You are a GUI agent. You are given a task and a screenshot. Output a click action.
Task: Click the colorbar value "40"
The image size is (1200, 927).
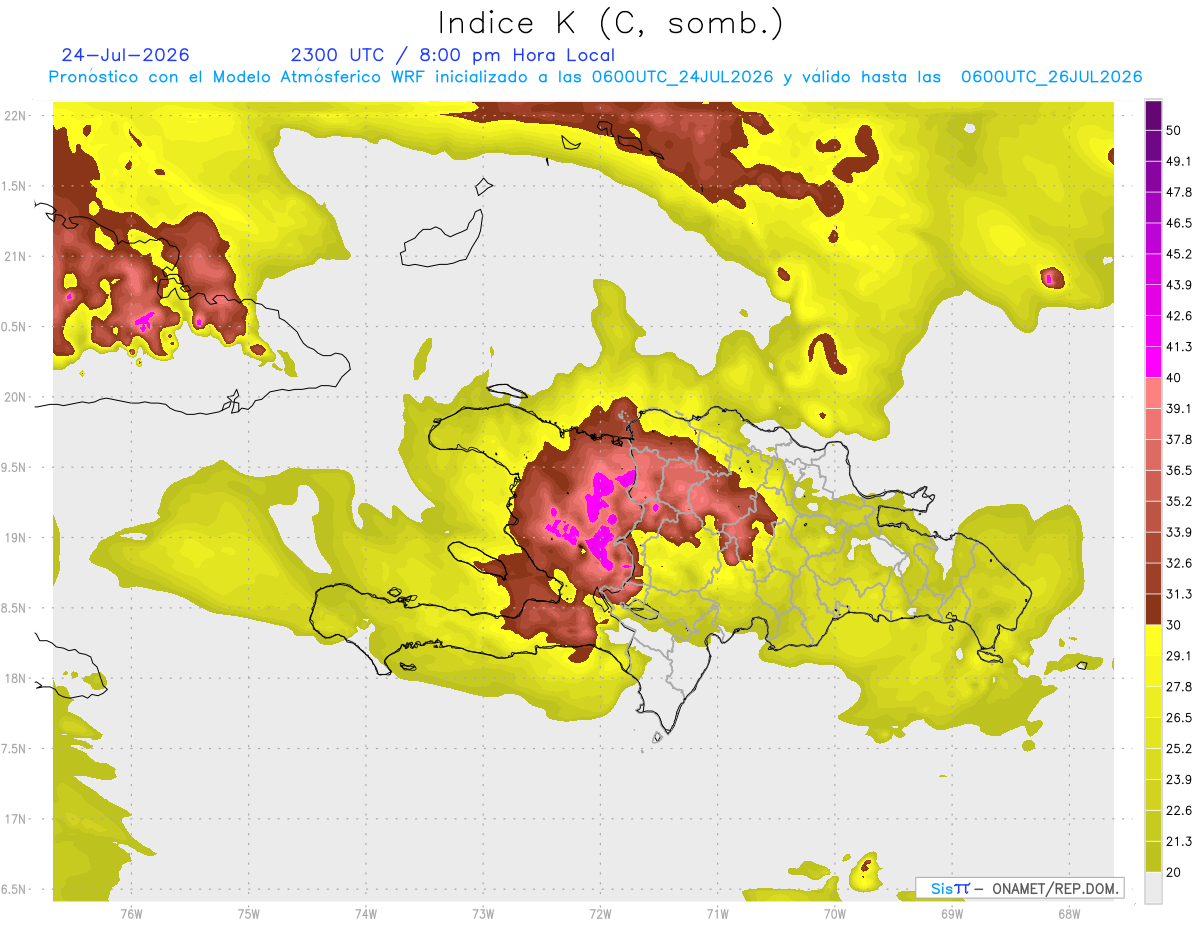coord(1175,378)
